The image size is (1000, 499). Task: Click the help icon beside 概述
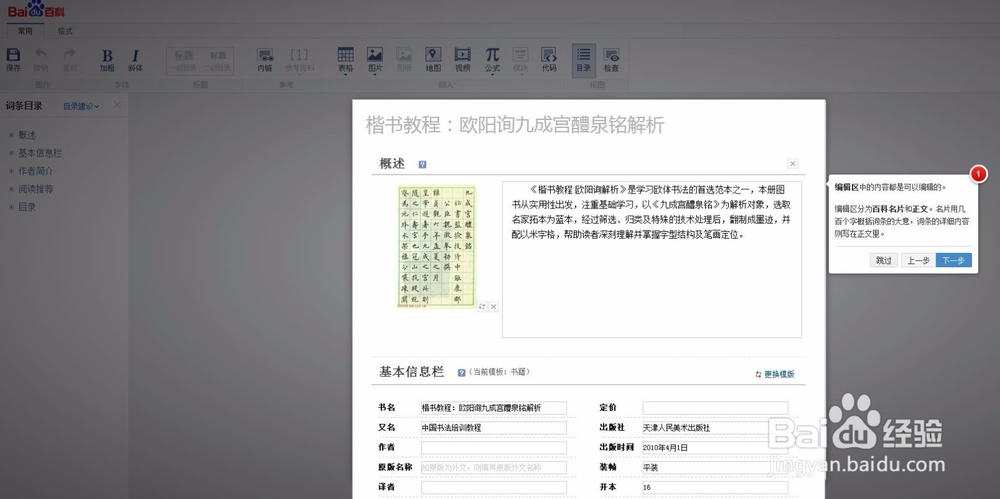click(422, 165)
